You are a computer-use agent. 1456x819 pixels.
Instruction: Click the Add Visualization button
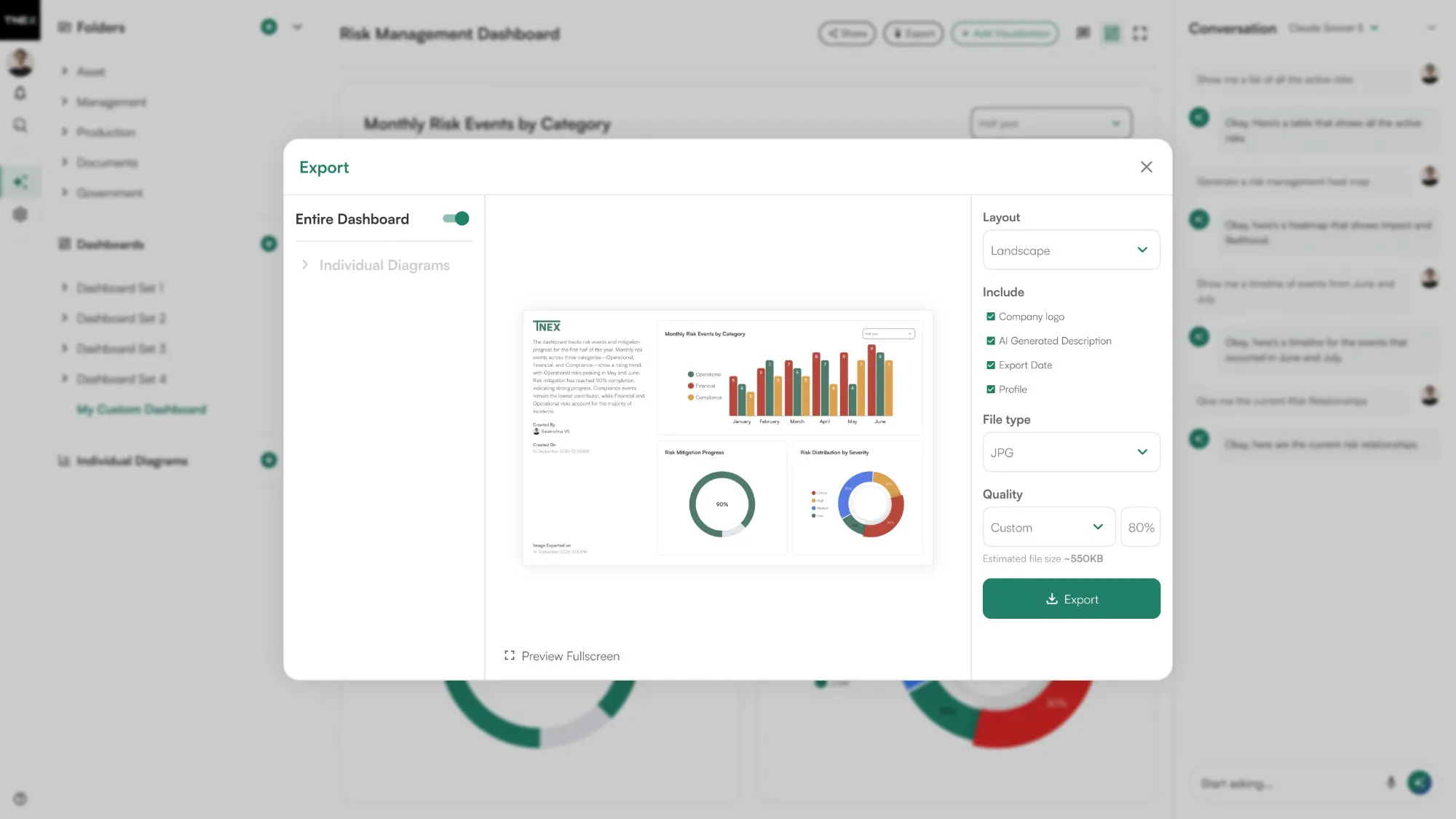click(x=1005, y=33)
